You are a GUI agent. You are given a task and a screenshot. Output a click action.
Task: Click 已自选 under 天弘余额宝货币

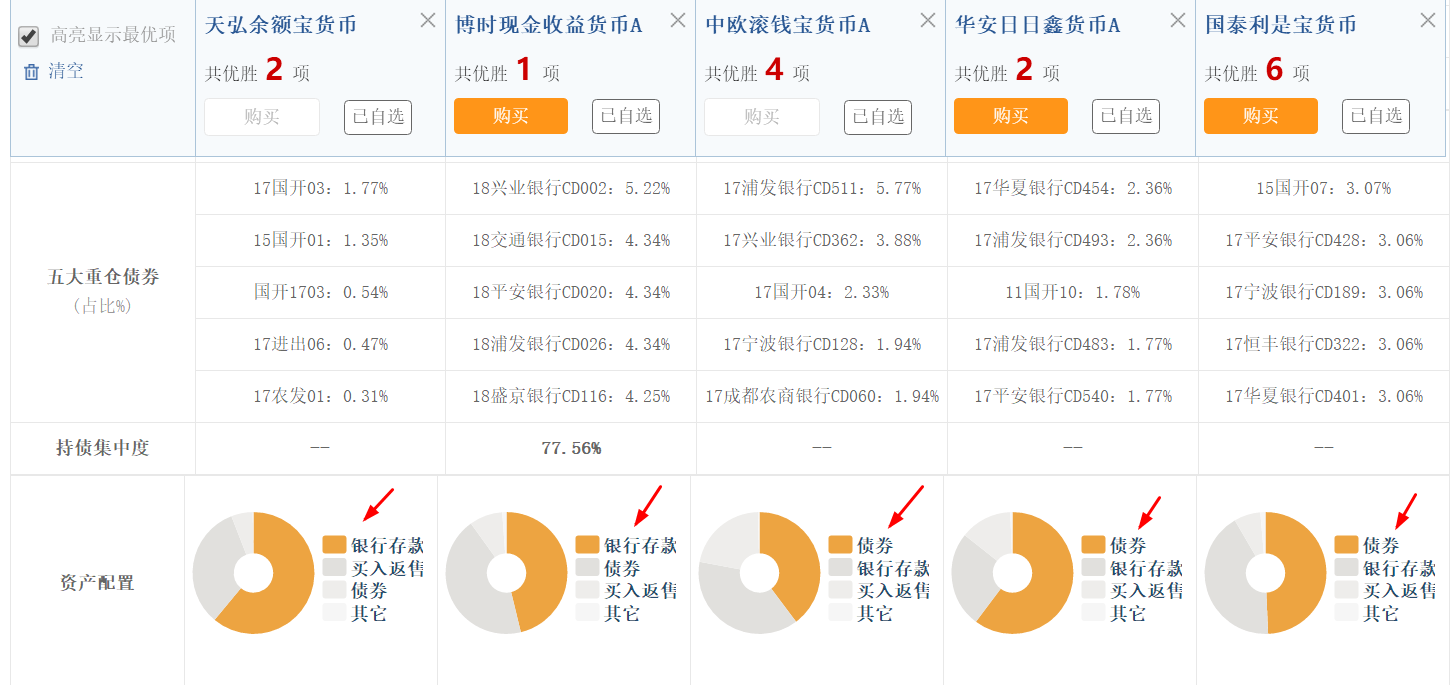[377, 116]
